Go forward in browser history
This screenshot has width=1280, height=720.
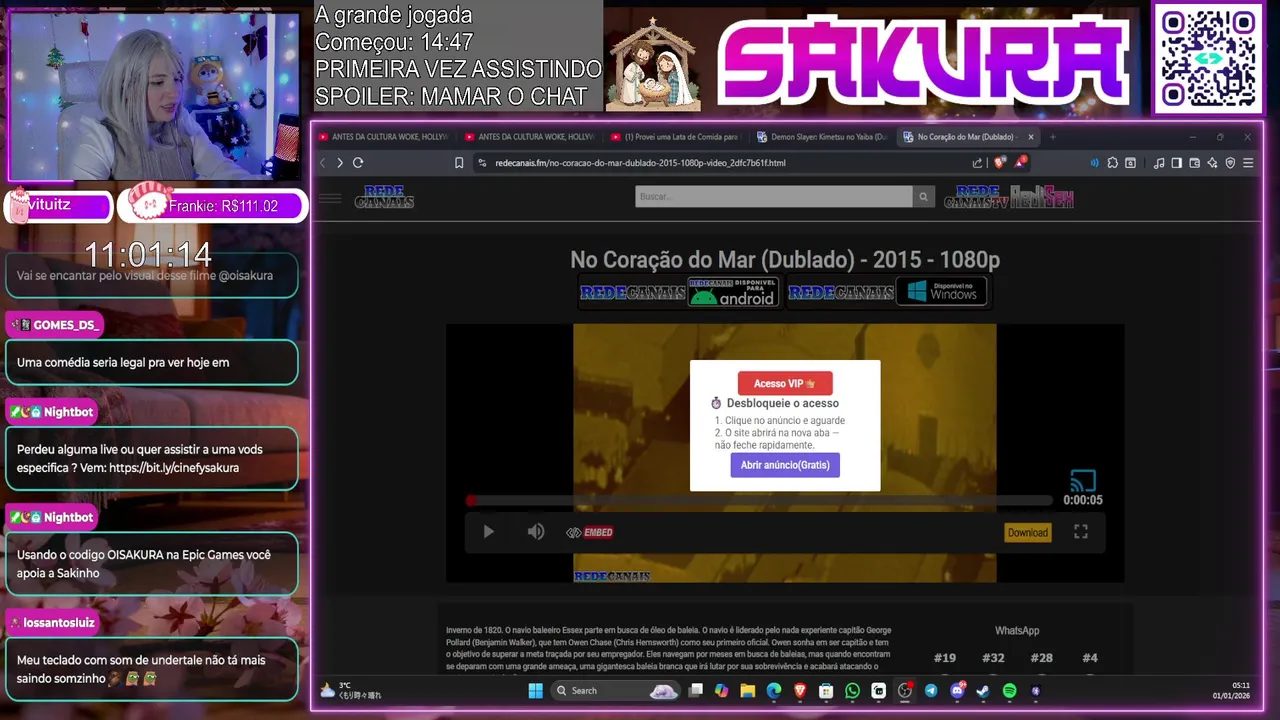[x=340, y=163]
